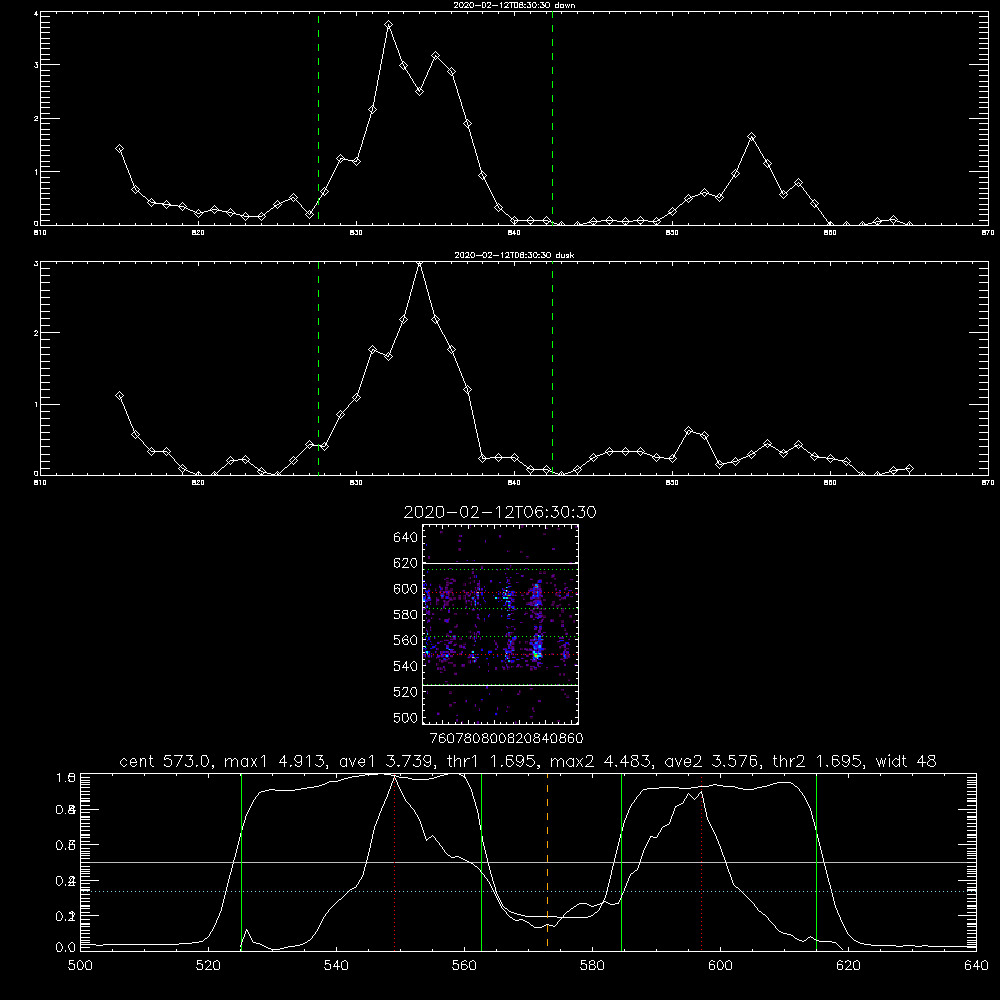Click bottom plot x-axis label 520
1000x1000 pixels.
click(x=208, y=966)
